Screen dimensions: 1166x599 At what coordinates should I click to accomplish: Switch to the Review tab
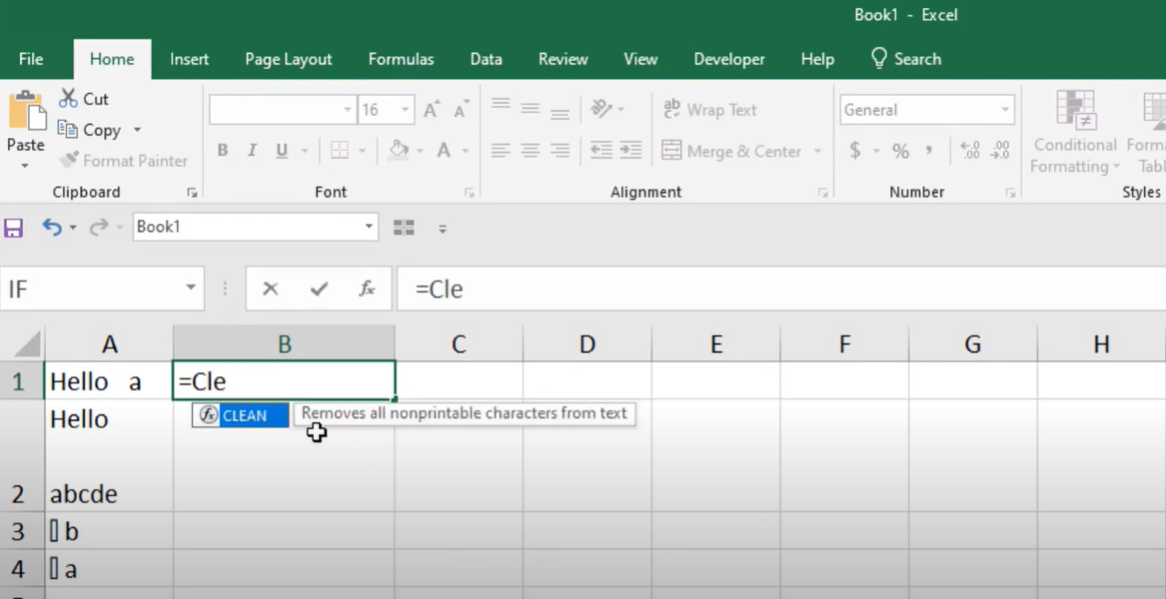[563, 59]
